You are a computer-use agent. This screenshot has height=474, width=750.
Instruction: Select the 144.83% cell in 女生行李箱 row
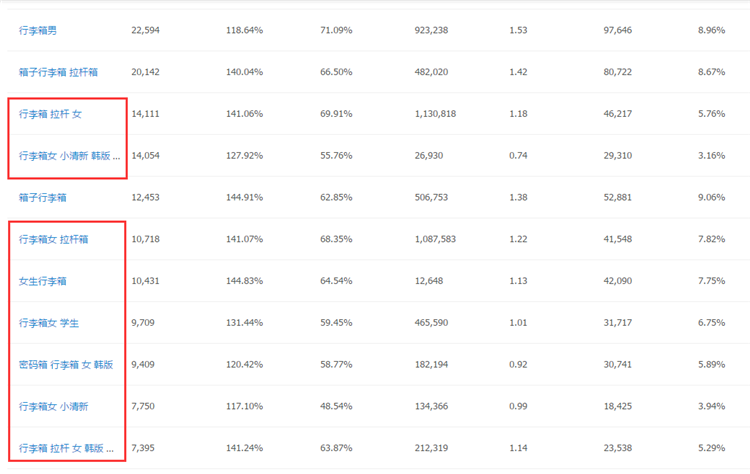pyautogui.click(x=244, y=281)
